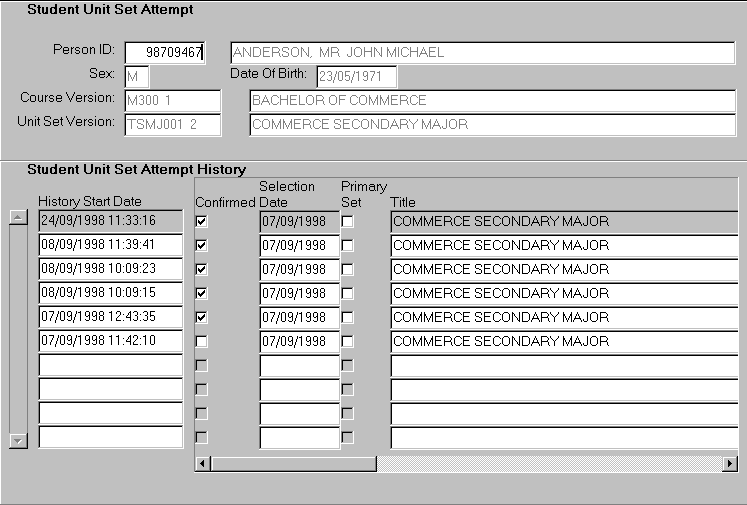Image resolution: width=747 pixels, height=505 pixels.
Task: Click the horizontal scrollbar left arrow
Action: [x=202, y=464]
